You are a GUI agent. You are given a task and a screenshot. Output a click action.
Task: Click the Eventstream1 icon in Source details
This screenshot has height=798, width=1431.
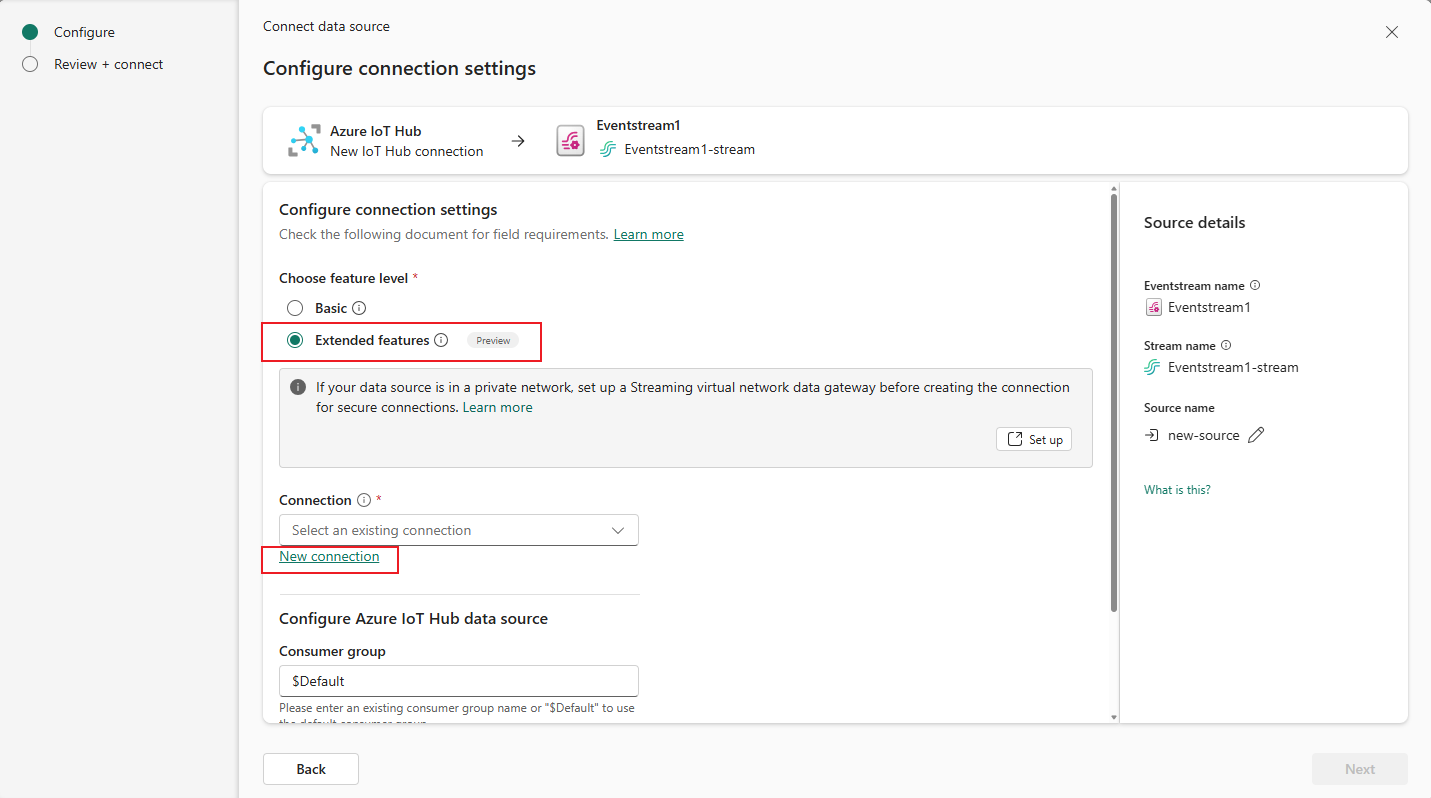pyautogui.click(x=1153, y=307)
